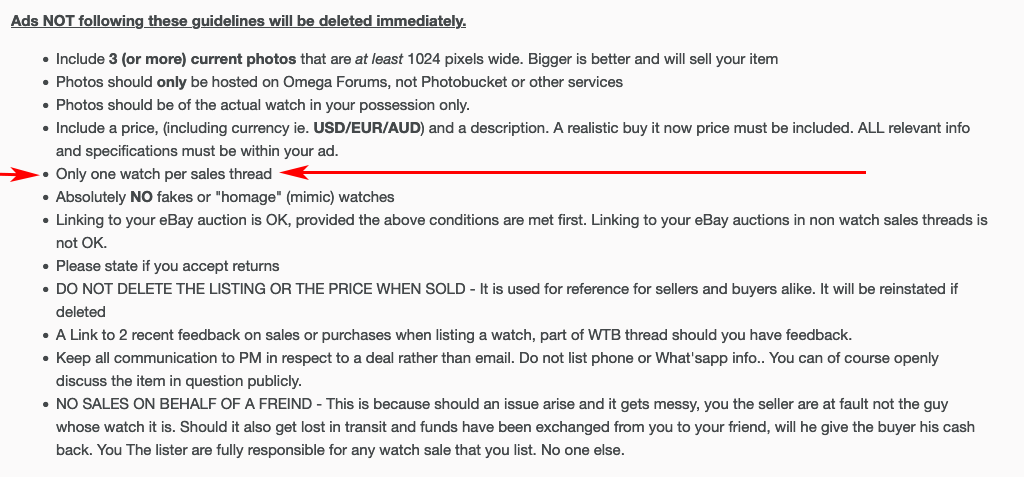The image size is (1024, 477).
Task: Click the line about hosting photos on Omega Forums
Action: coord(339,82)
